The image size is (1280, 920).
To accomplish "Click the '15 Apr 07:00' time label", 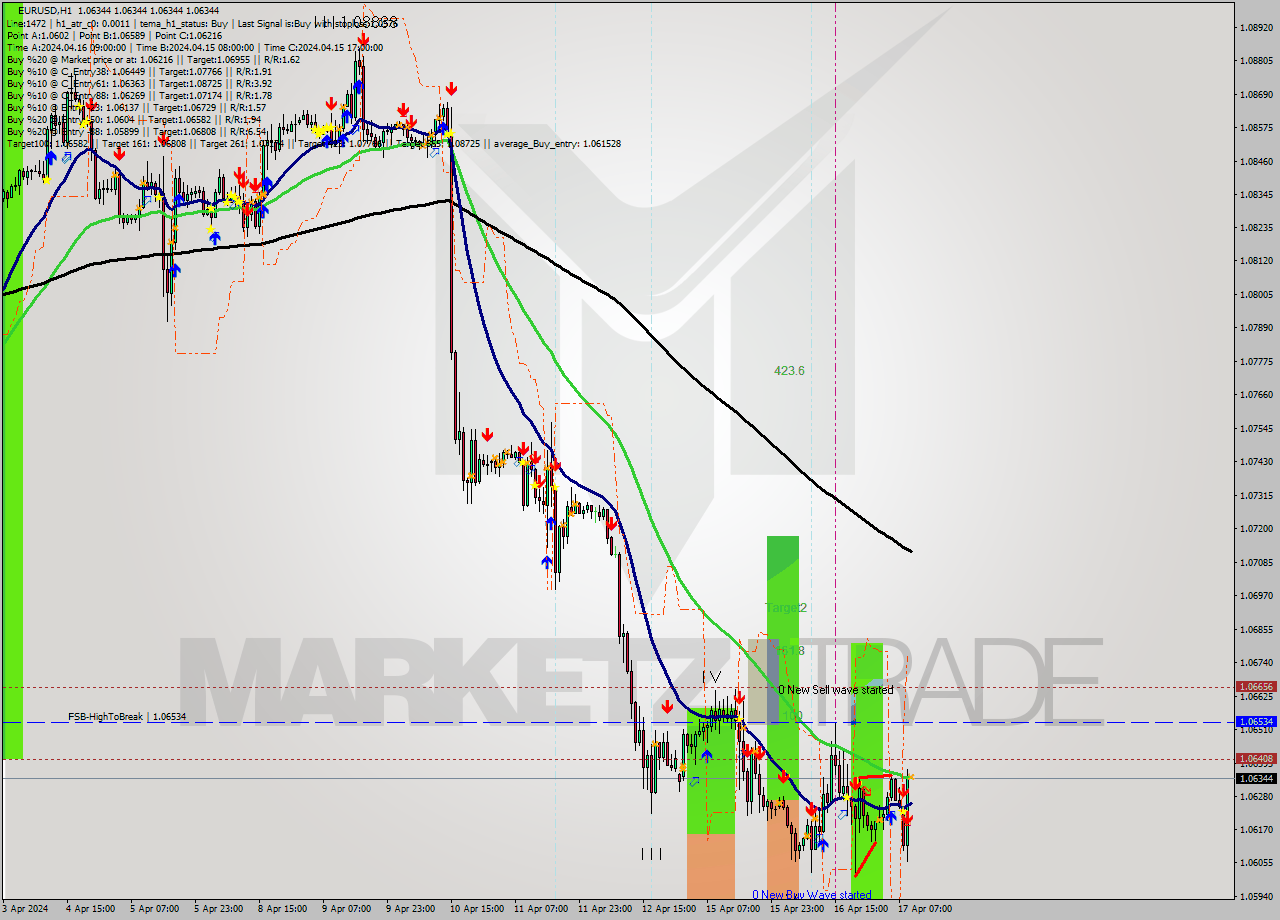I will (x=732, y=909).
